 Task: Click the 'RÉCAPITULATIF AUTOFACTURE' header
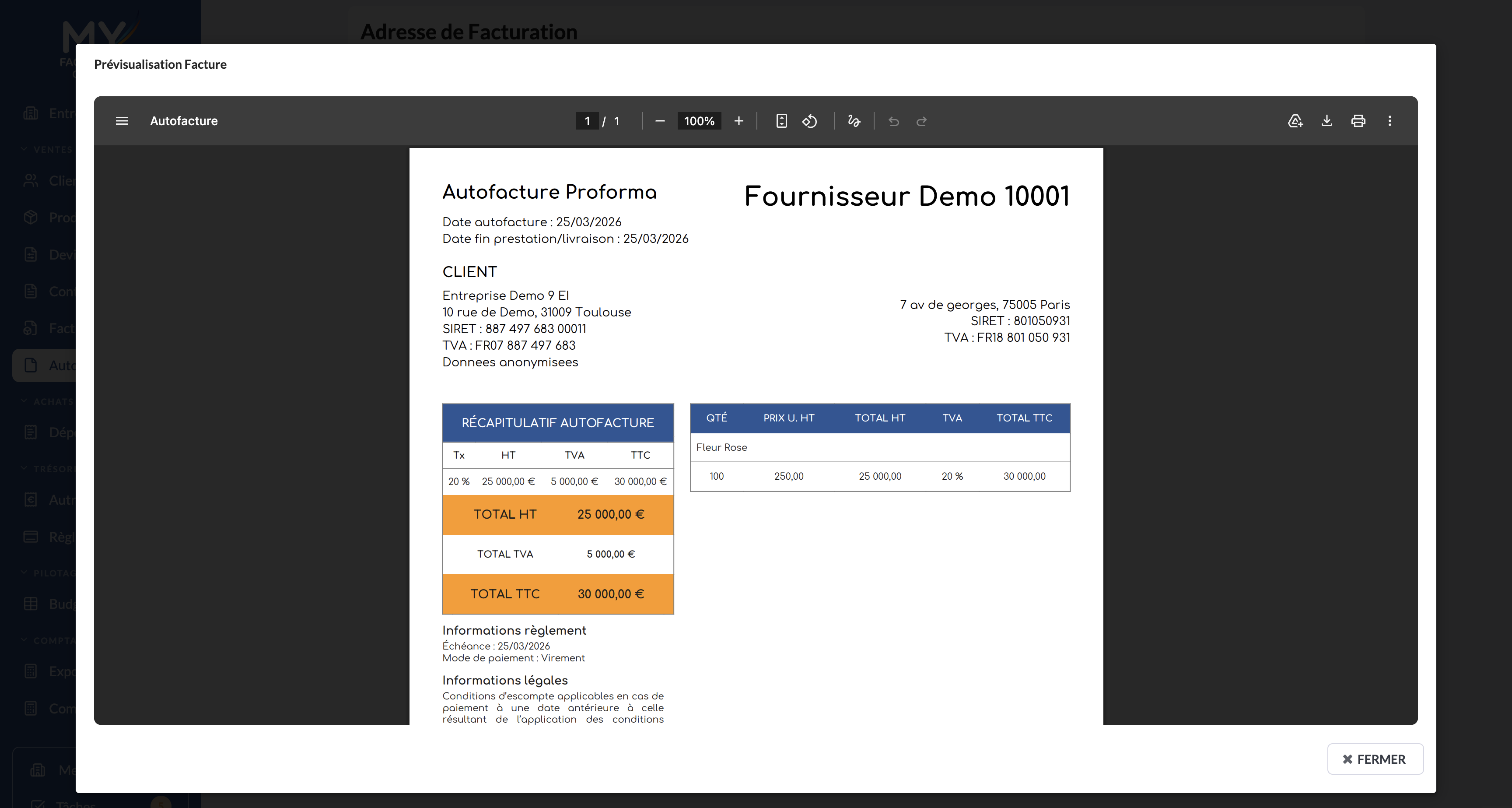tap(558, 423)
